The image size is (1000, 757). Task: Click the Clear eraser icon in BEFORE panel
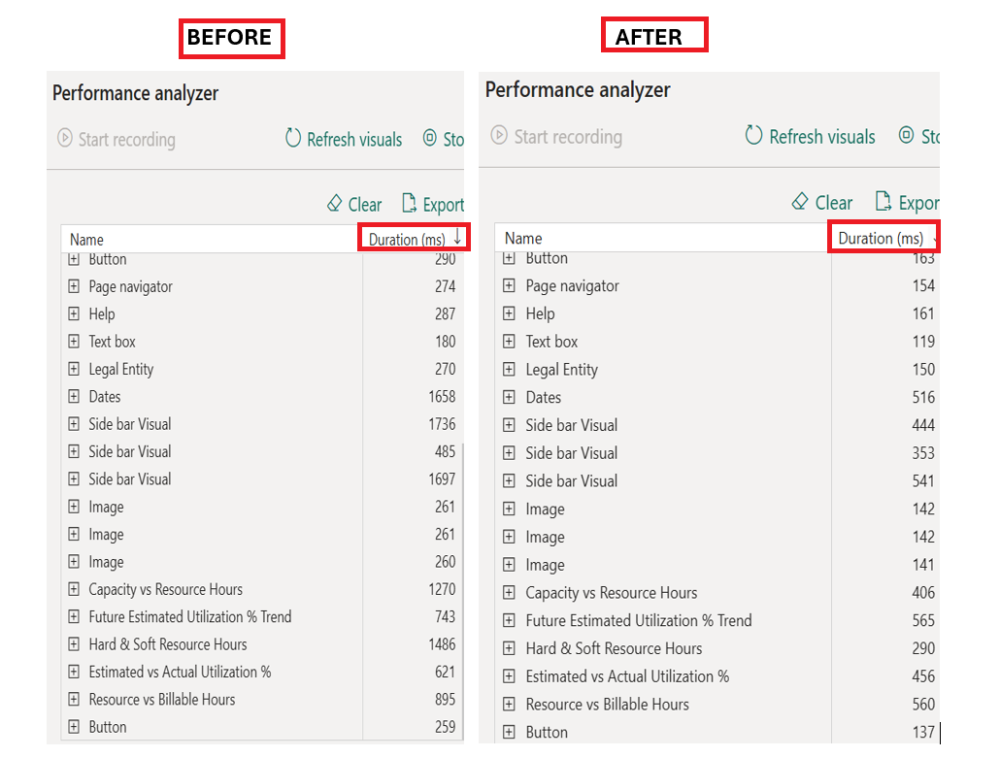[x=335, y=204]
